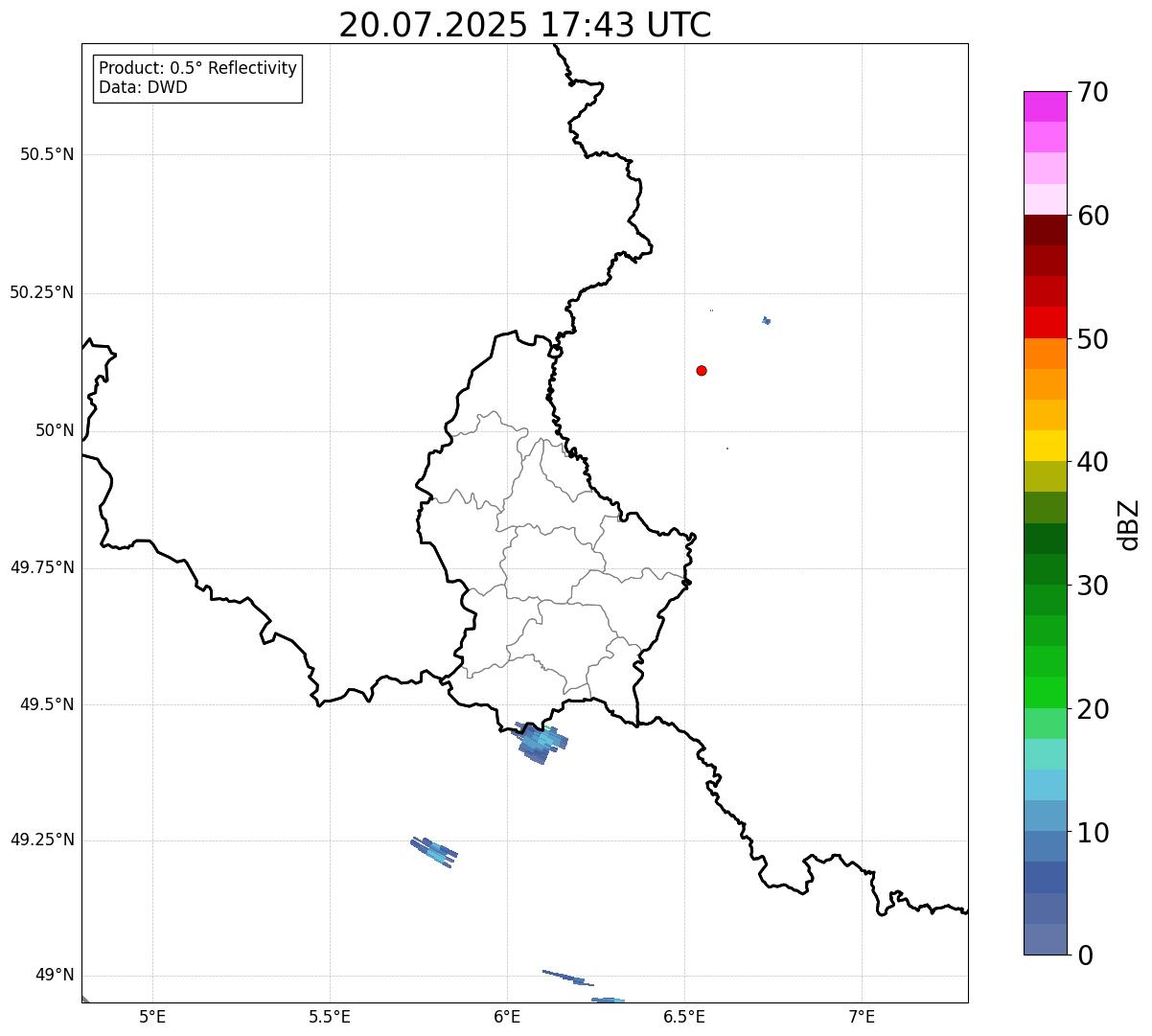Click the title "20.07.2025 17:43 UTC"
This screenshot has height=1036, width=1152.
pyautogui.click(x=525, y=25)
